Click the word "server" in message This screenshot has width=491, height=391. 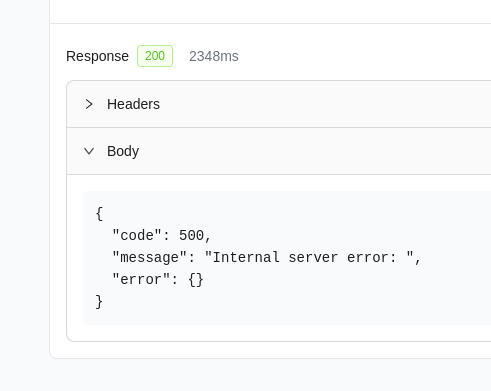(313, 257)
